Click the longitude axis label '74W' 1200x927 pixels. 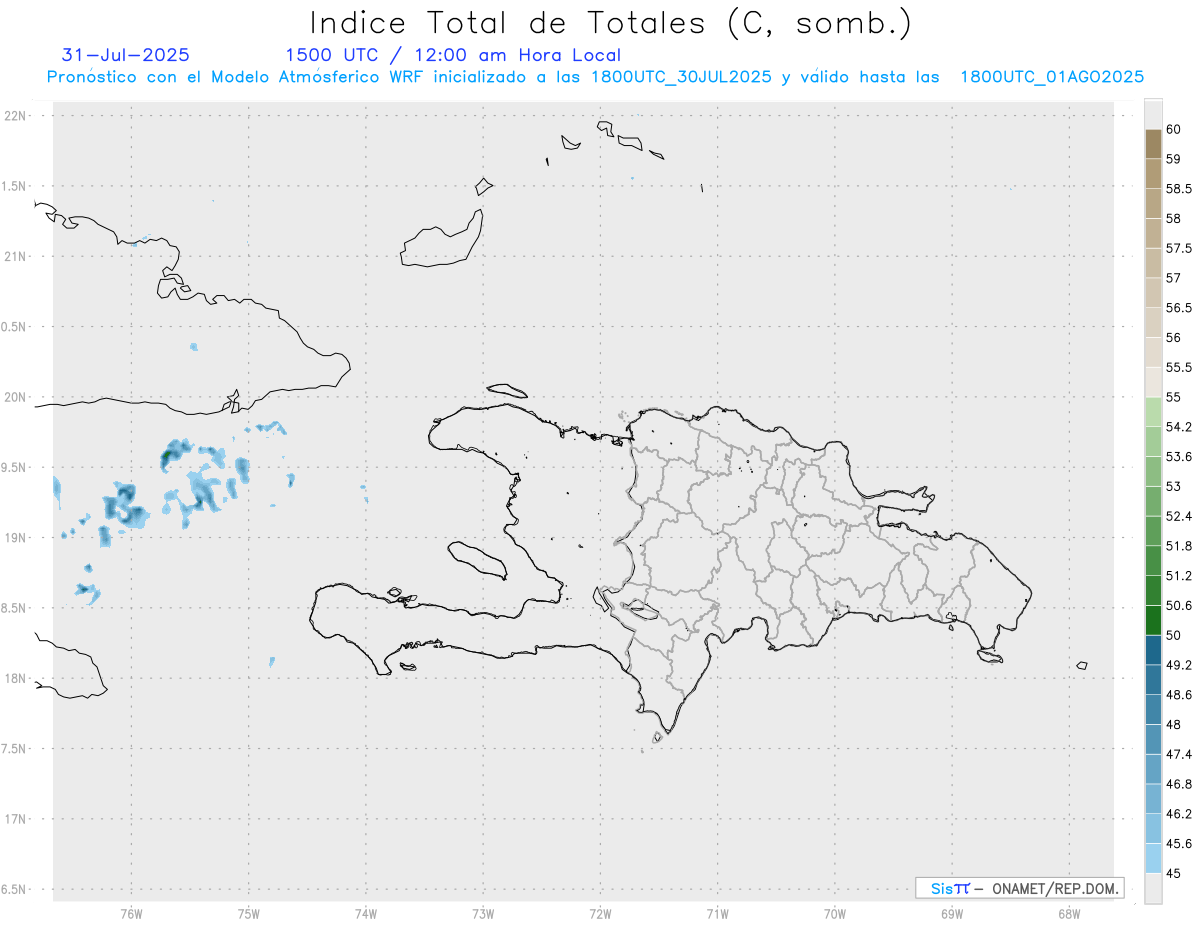pos(366,914)
